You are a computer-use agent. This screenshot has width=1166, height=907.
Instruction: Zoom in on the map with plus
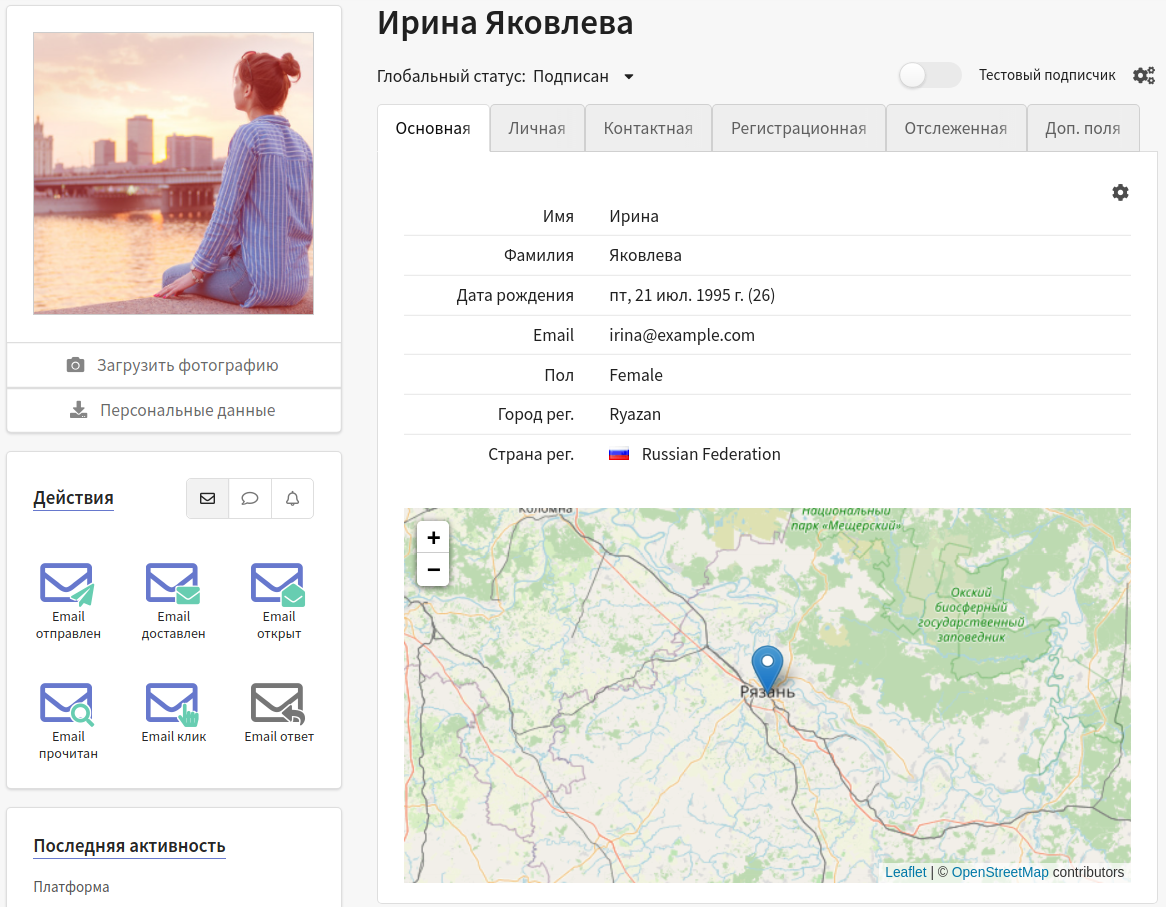pos(433,538)
